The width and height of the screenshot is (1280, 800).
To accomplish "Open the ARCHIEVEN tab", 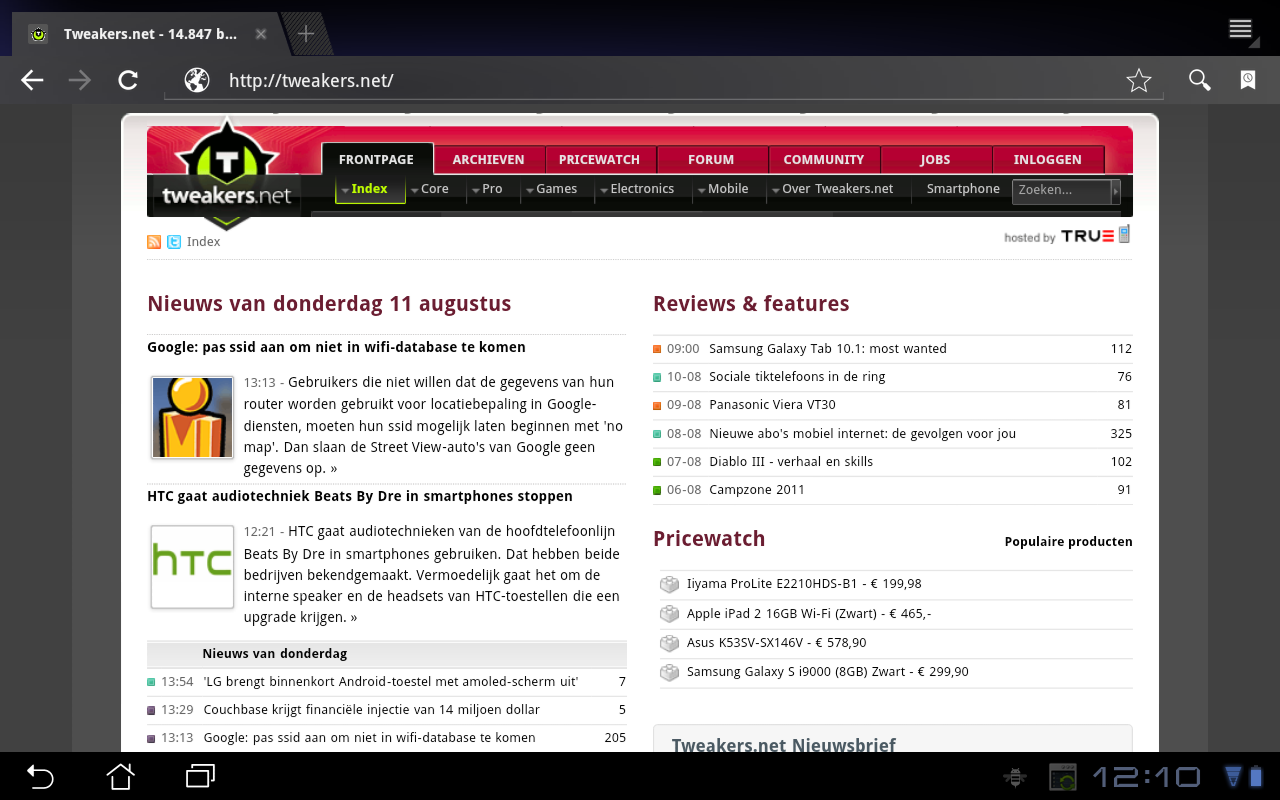I will click(488, 159).
